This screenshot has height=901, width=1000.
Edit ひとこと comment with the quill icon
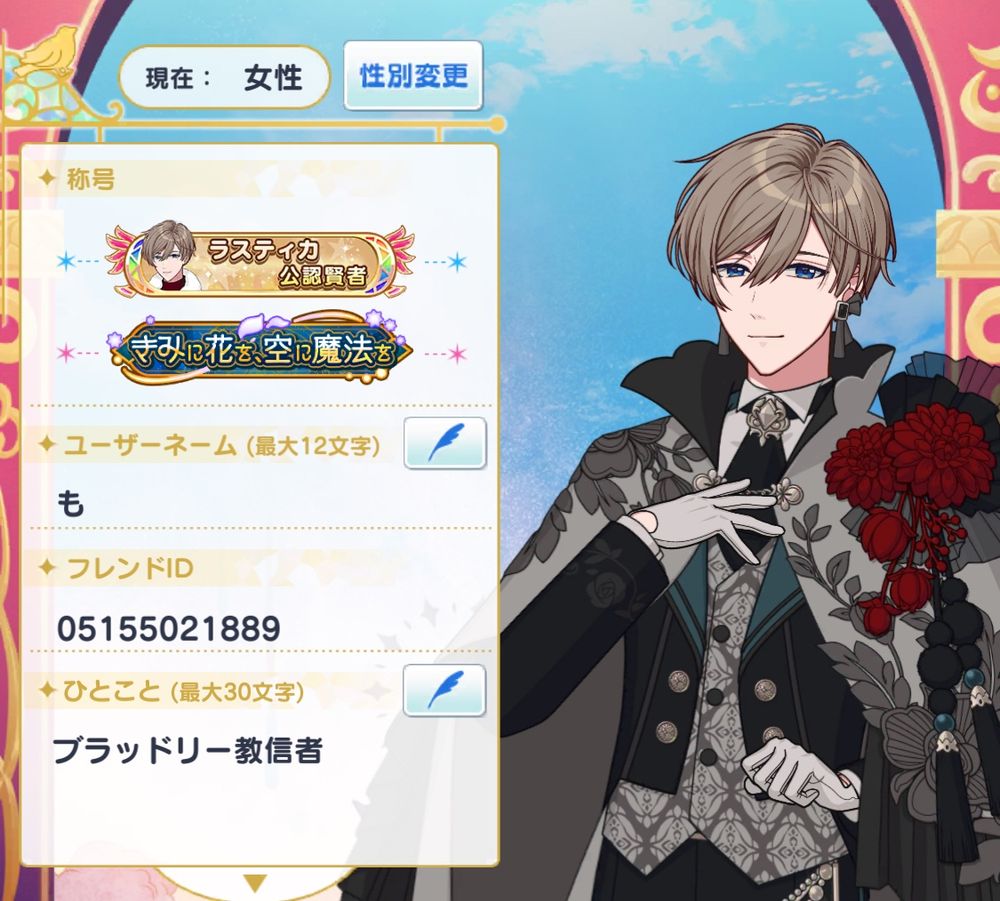(445, 690)
